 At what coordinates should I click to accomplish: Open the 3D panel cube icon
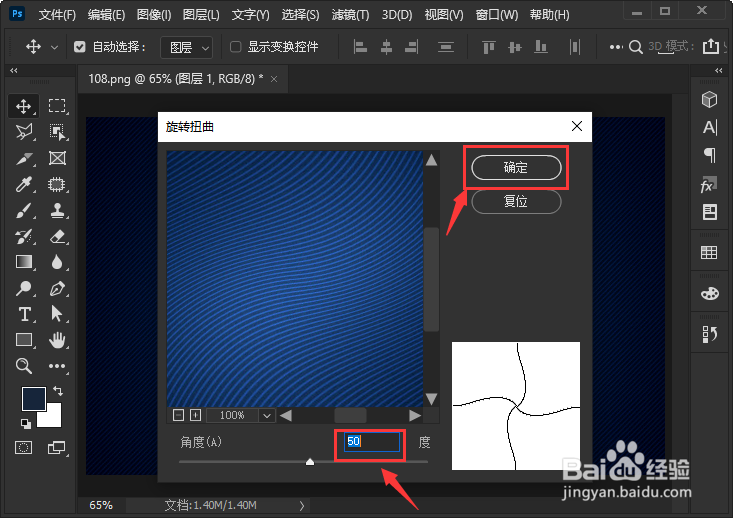pos(709,99)
